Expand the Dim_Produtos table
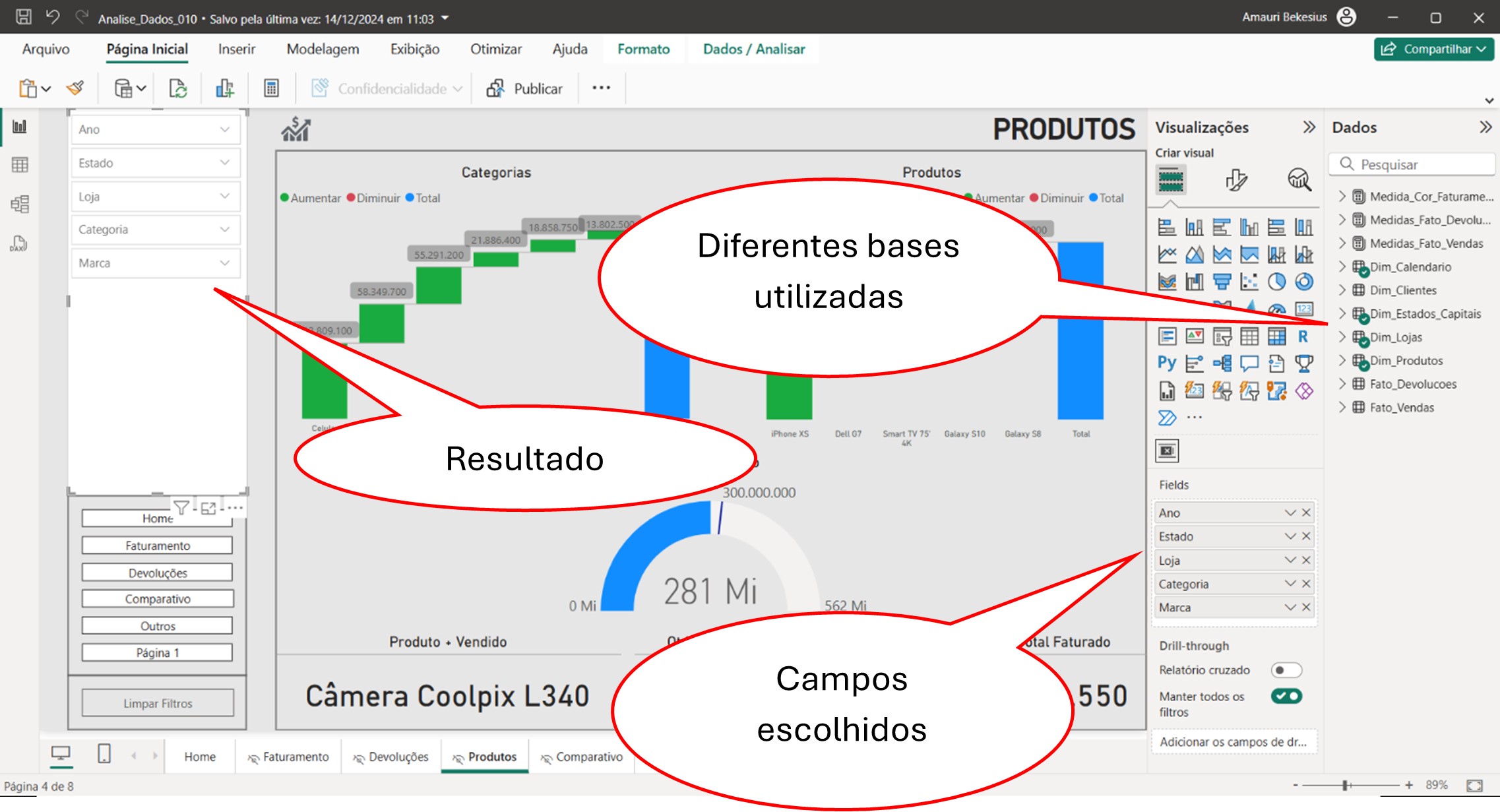 pyautogui.click(x=1342, y=360)
